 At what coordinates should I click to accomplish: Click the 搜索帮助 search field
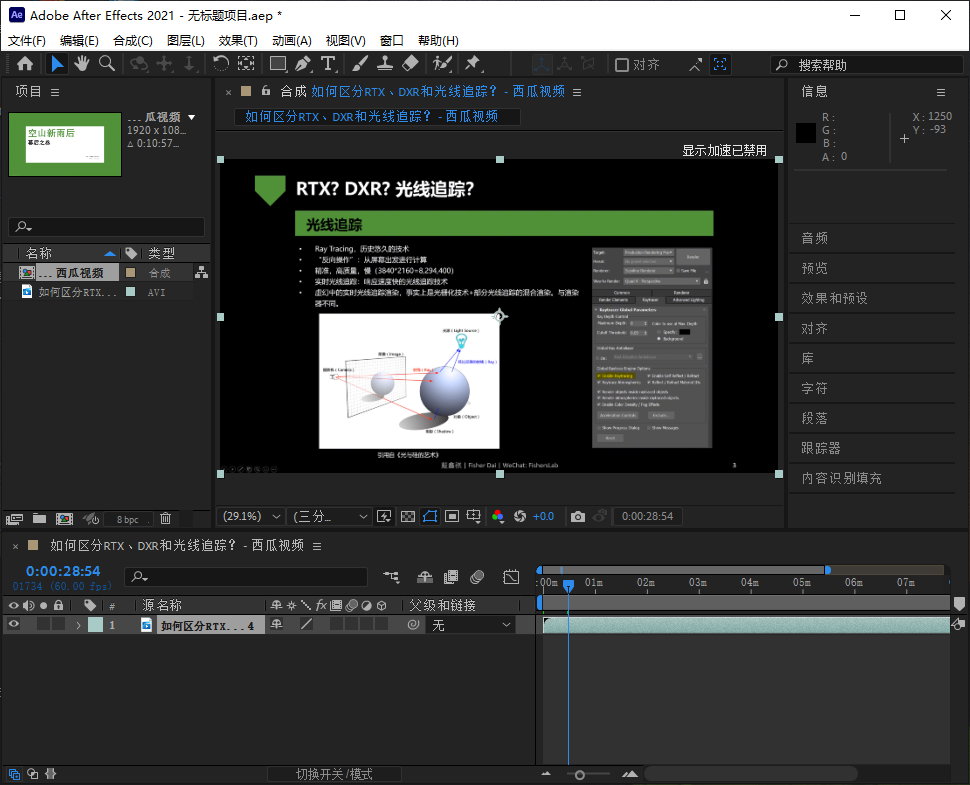pos(866,64)
